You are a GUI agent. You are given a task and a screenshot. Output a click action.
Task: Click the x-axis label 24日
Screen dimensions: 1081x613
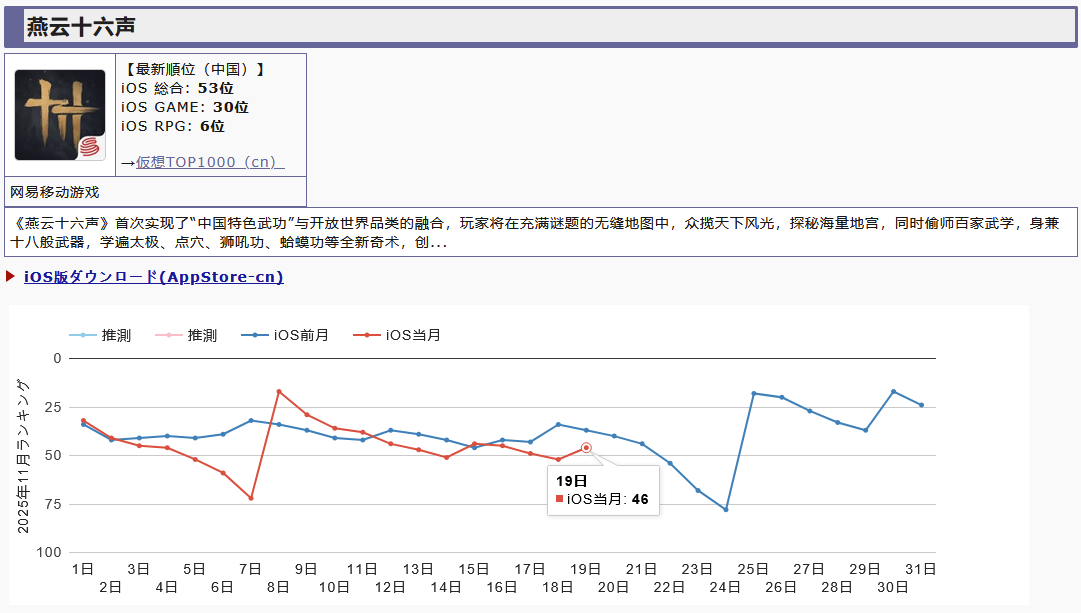click(x=725, y=587)
